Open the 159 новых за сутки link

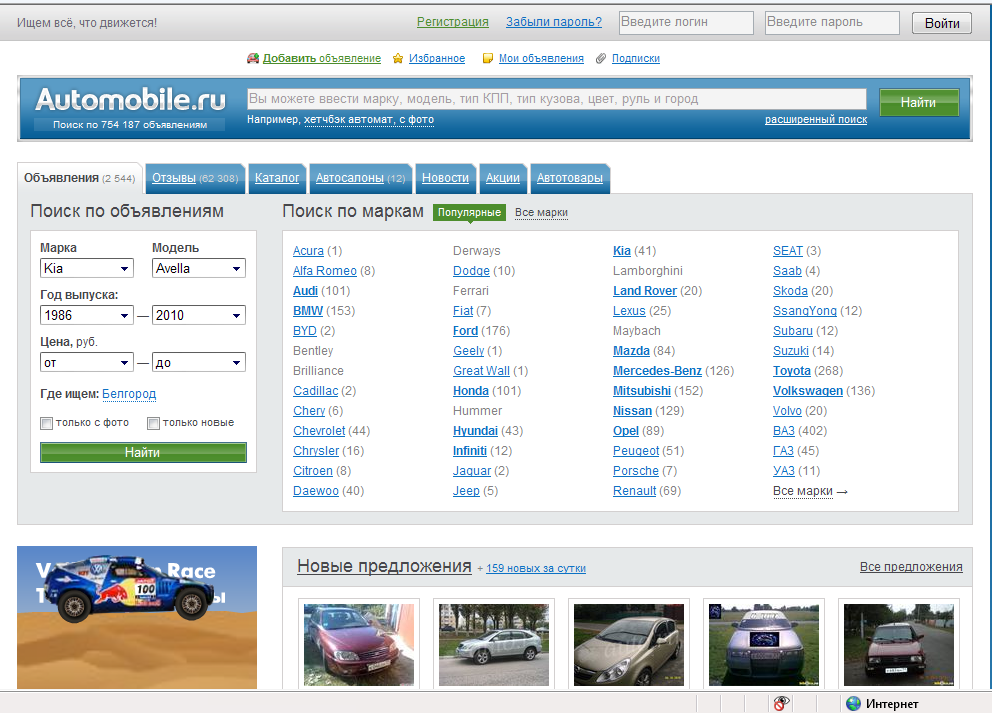tap(535, 568)
